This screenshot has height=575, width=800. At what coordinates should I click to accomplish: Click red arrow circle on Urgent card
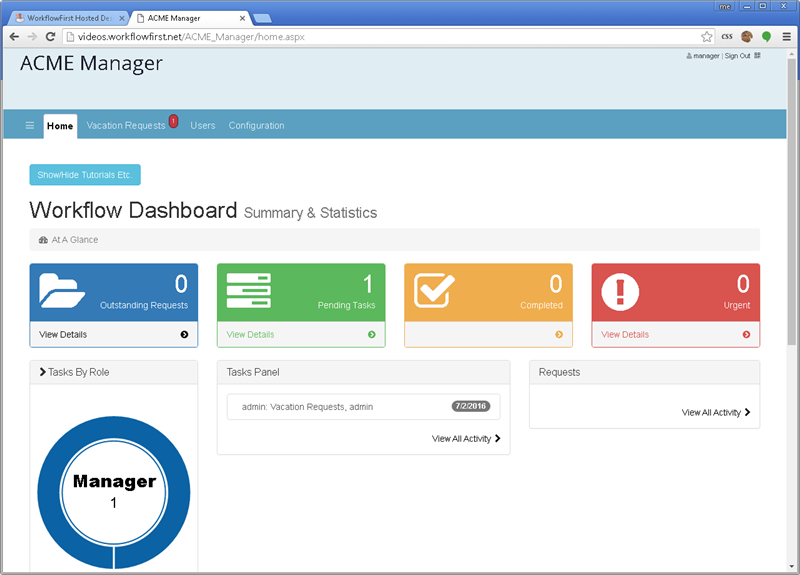pyautogui.click(x=746, y=335)
